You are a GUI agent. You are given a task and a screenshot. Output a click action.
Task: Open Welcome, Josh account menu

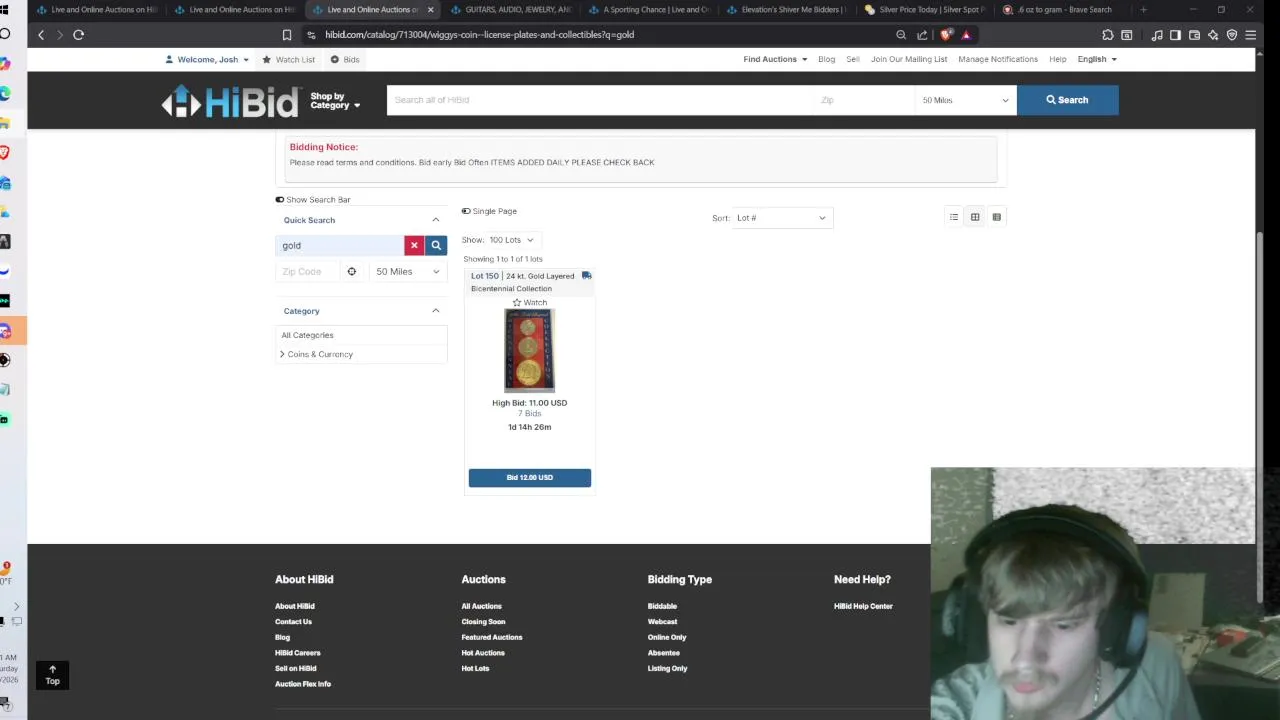click(x=208, y=59)
